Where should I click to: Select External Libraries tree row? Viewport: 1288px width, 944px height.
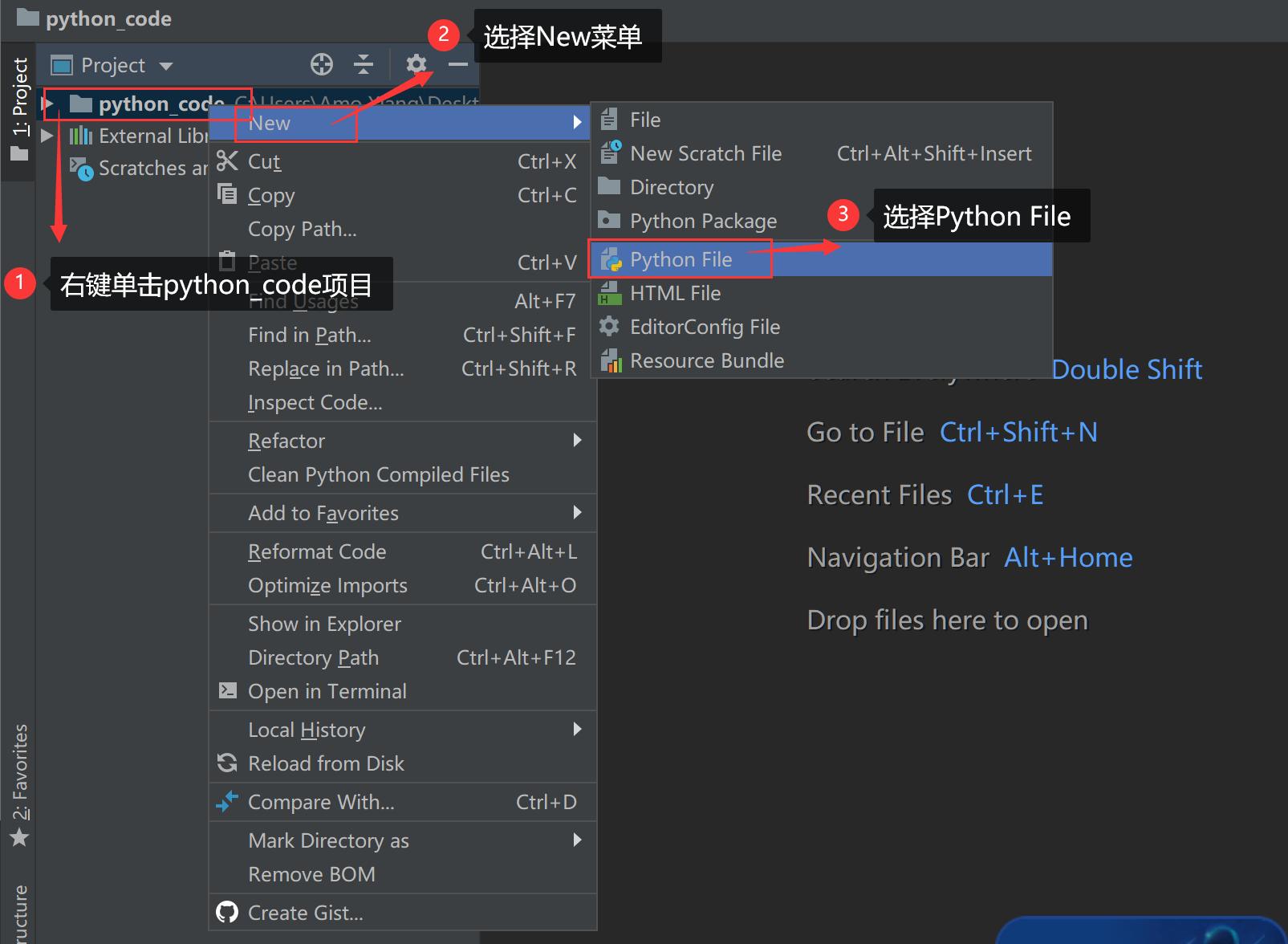pos(123,136)
